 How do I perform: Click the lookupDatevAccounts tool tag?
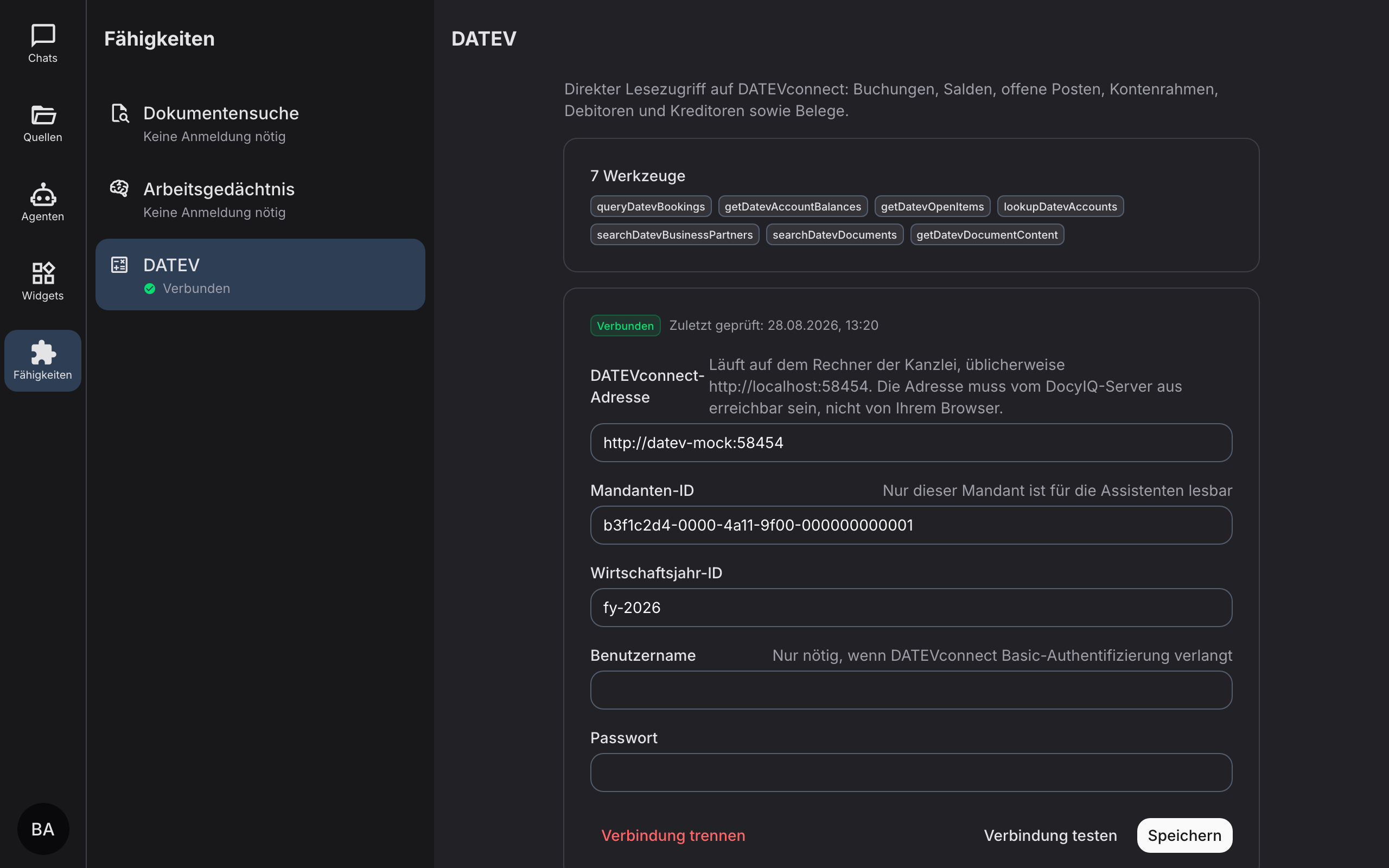1060,207
